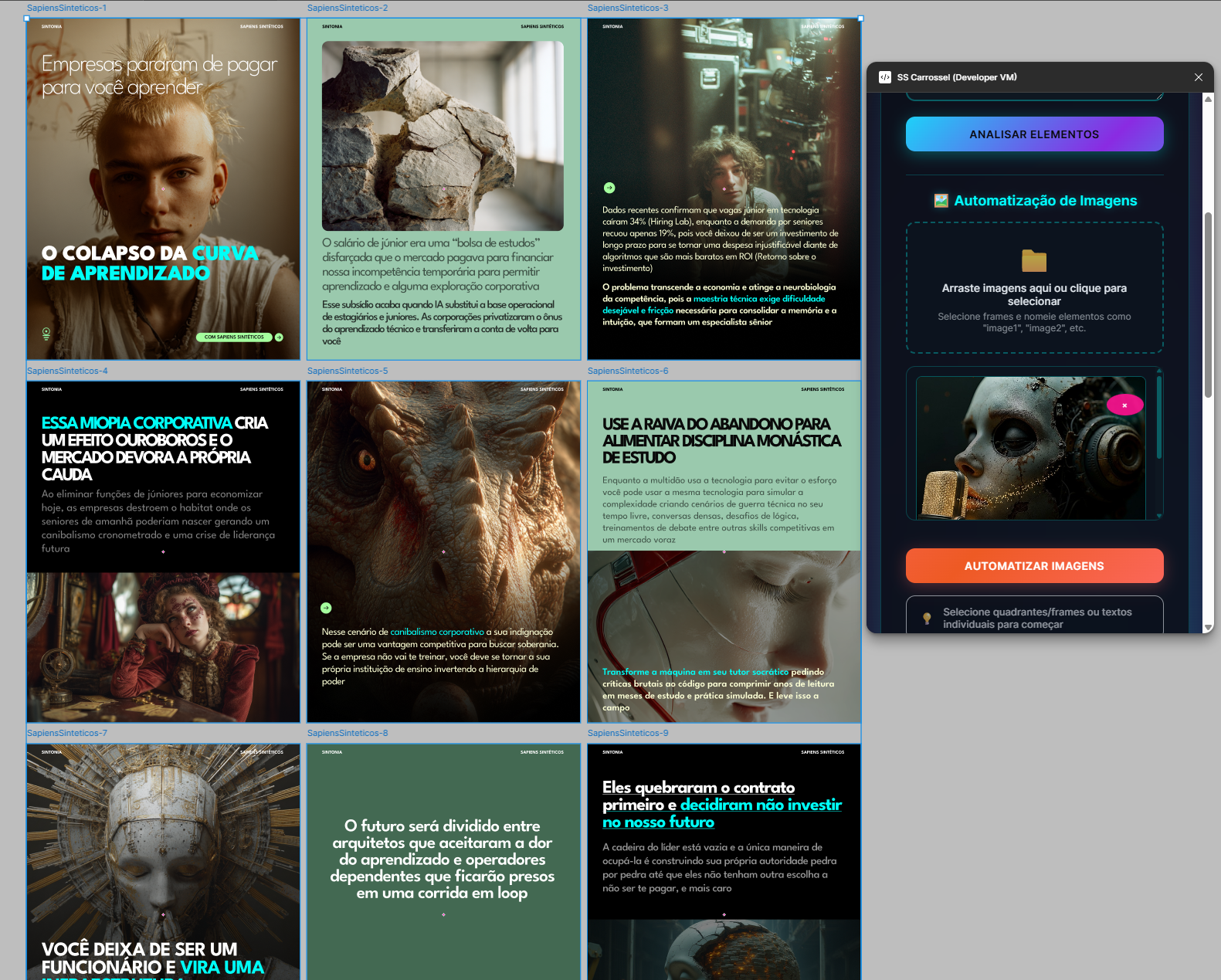The image size is (1221, 980).
Task: Click the plugin panel scroll-down arrow
Action: point(1208,627)
